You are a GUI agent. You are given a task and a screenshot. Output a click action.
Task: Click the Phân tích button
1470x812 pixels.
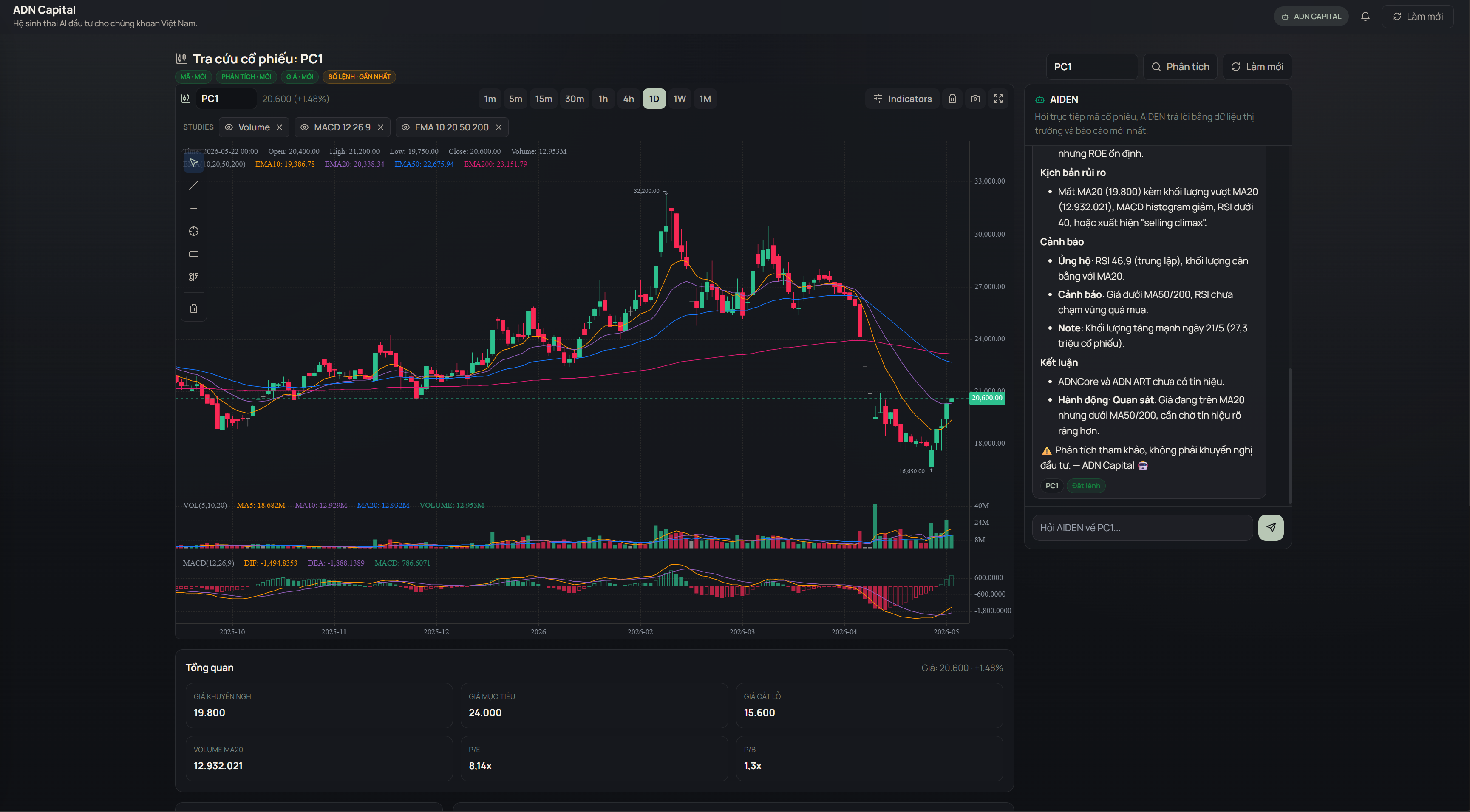coord(1180,67)
